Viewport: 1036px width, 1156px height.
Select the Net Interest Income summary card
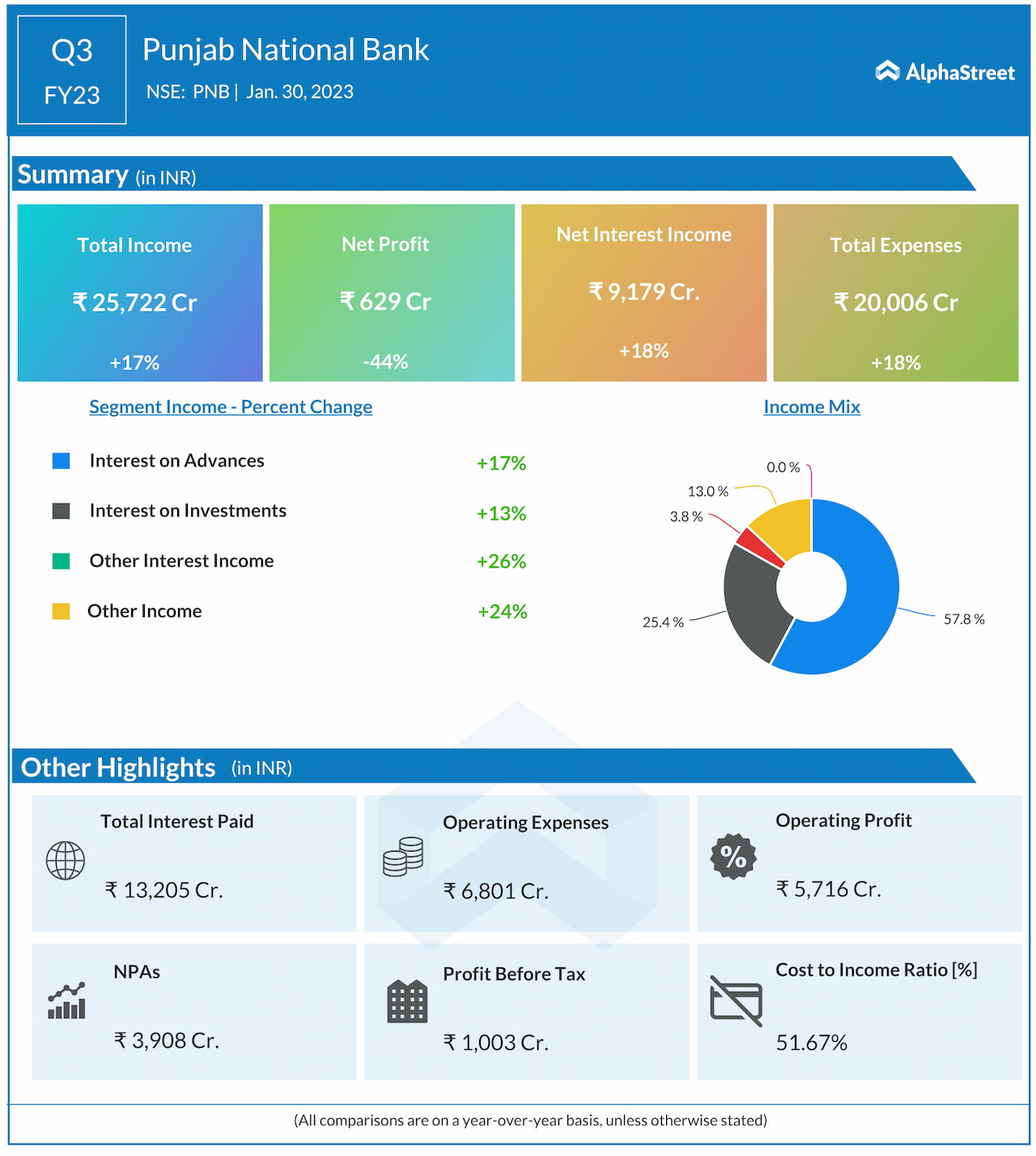pos(643,293)
